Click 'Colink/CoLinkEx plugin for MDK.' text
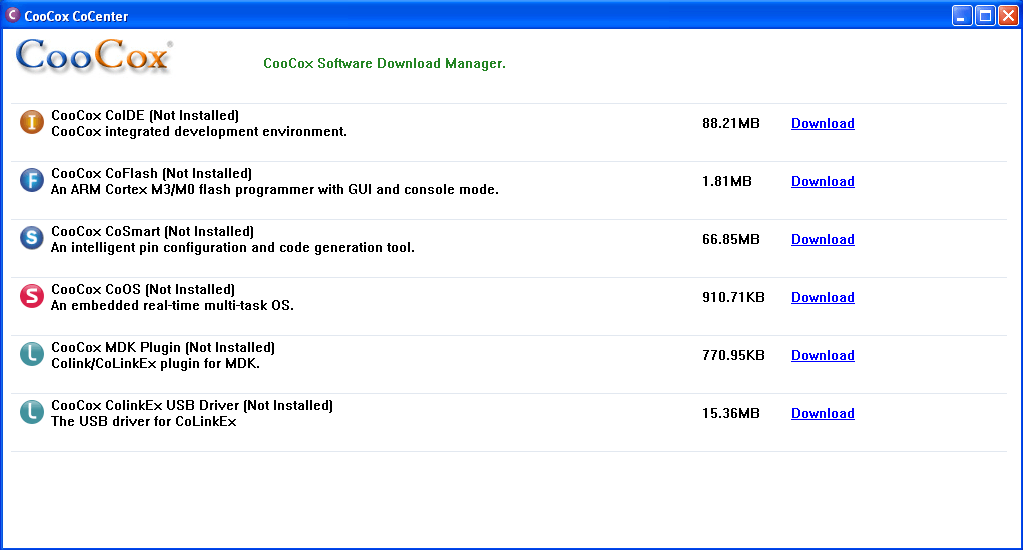 point(155,364)
